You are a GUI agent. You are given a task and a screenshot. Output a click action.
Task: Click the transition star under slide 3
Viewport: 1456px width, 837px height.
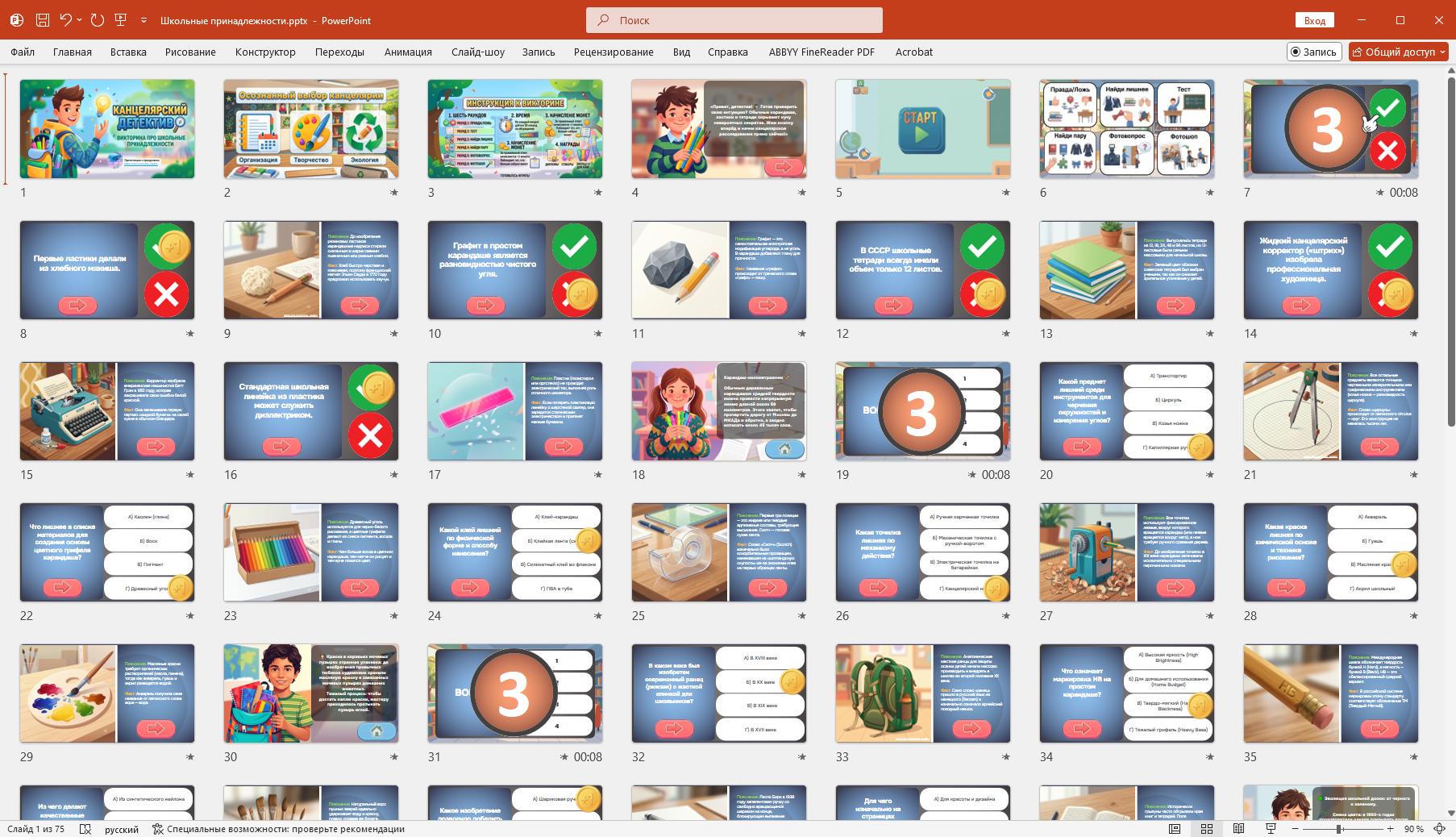pyautogui.click(x=598, y=193)
